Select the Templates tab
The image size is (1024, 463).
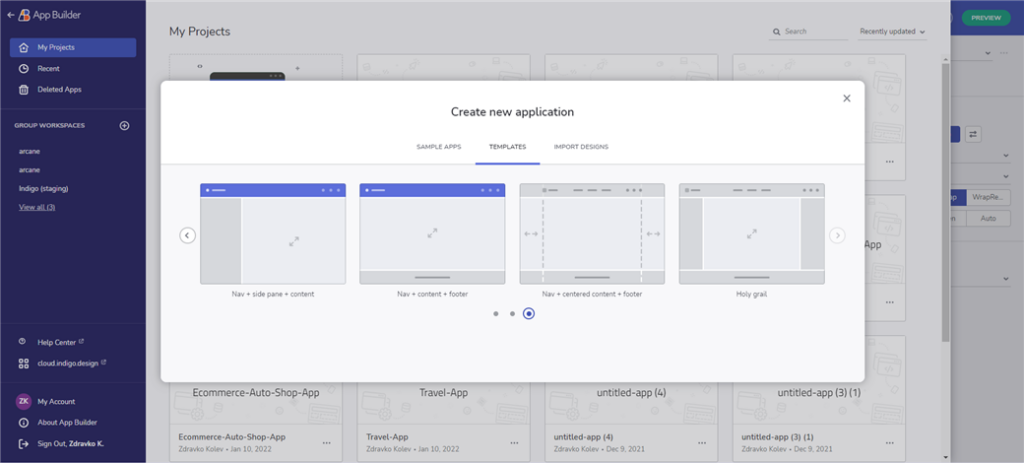[x=507, y=147]
